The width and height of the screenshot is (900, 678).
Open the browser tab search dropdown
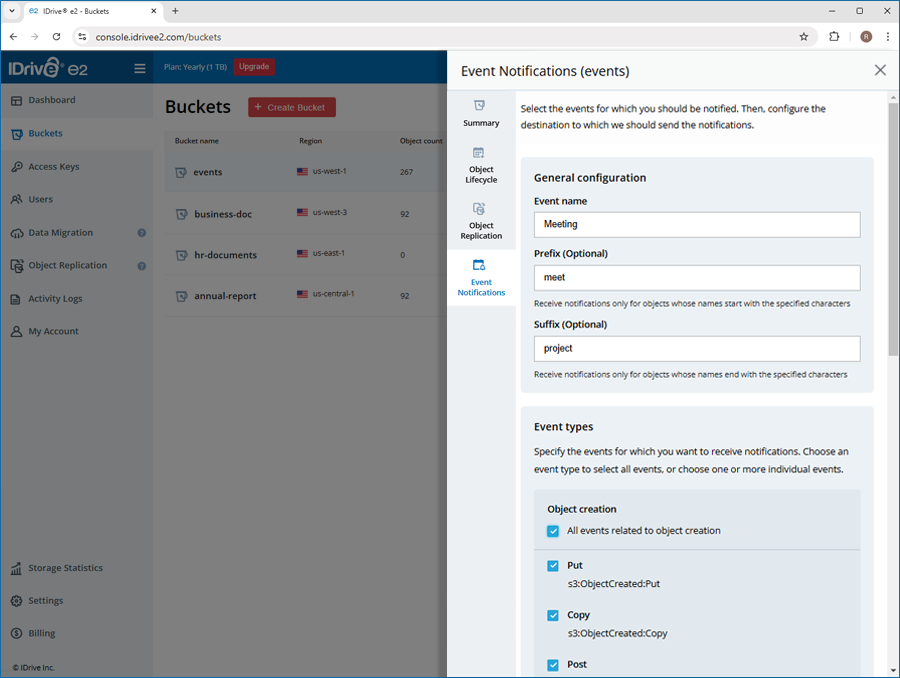click(x=11, y=11)
